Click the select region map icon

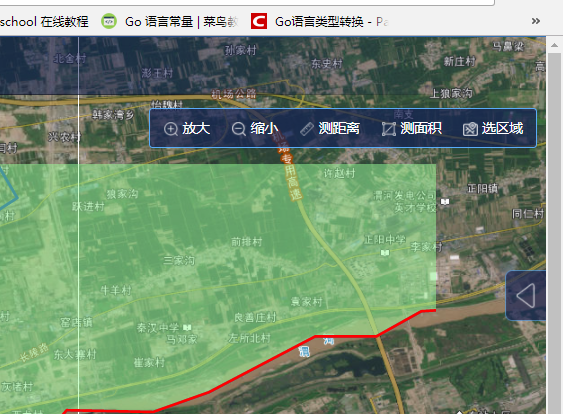pyautogui.click(x=470, y=129)
